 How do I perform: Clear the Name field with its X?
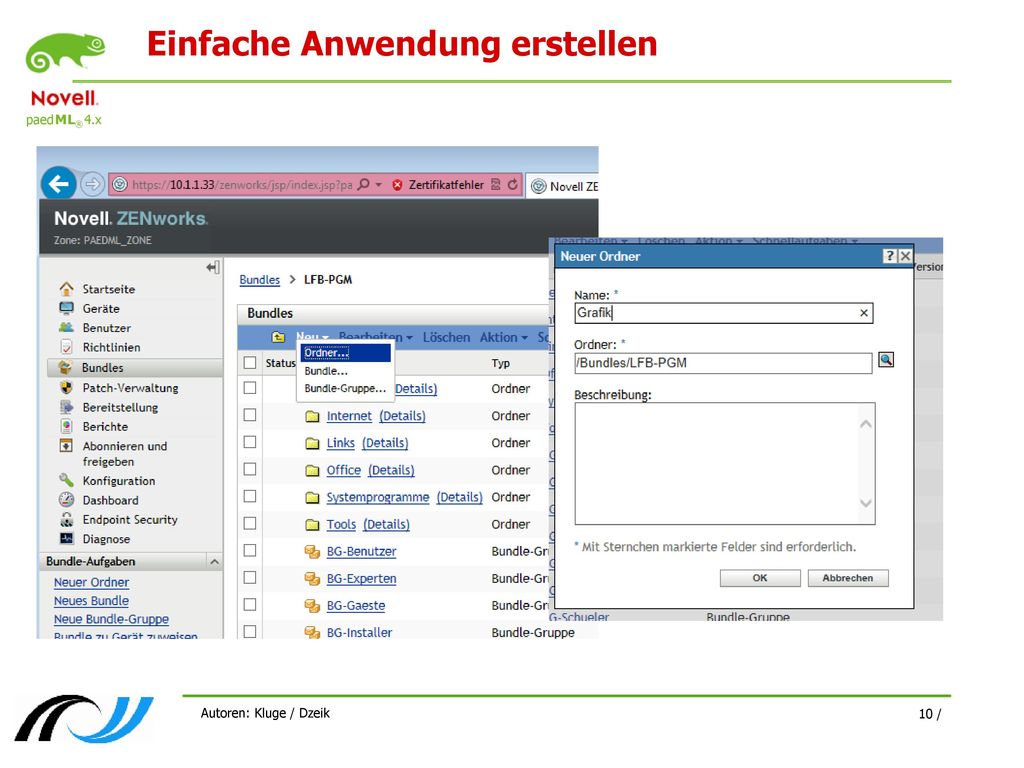pyautogui.click(x=864, y=313)
